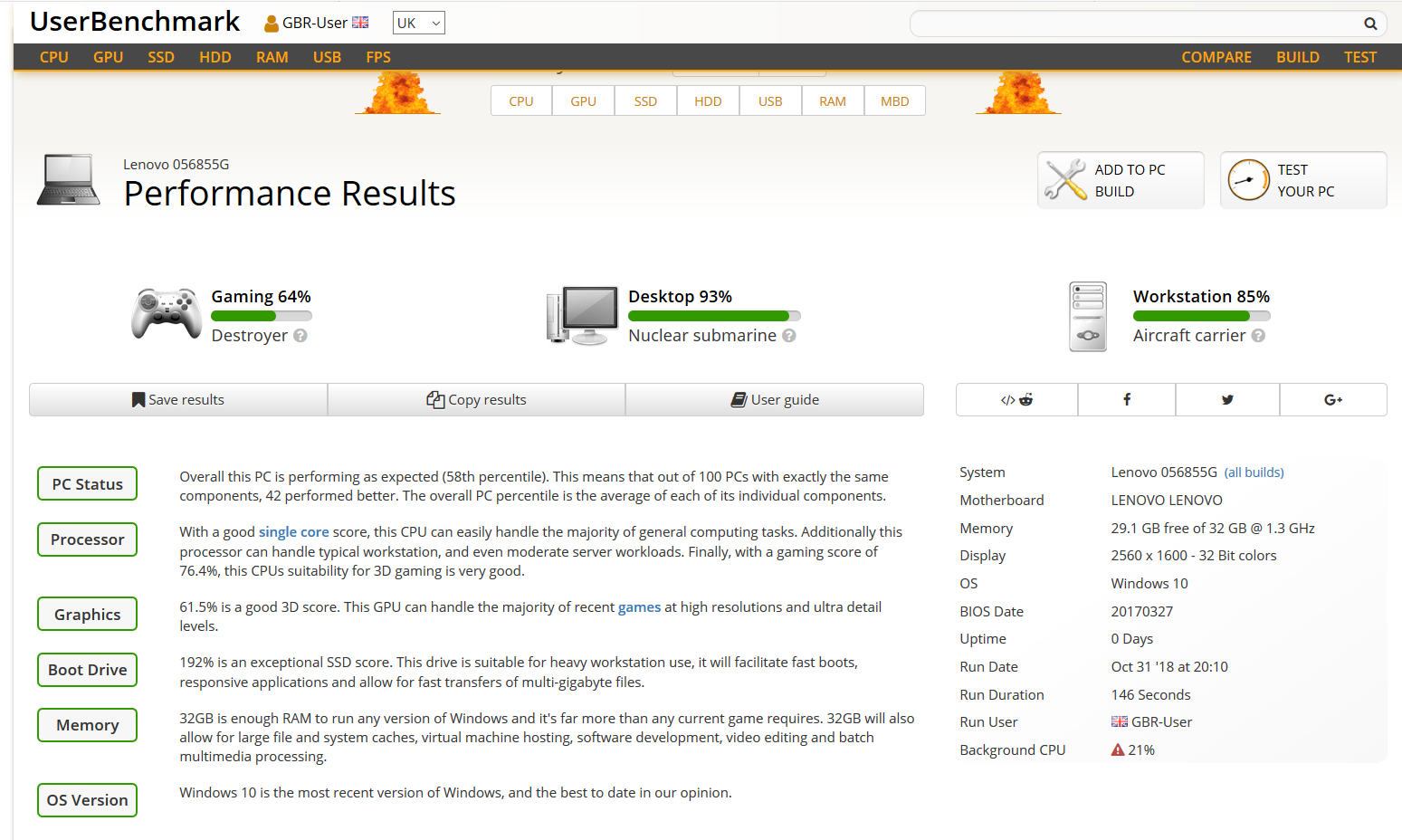Click Add to PC Build button
1402x840 pixels.
(x=1121, y=180)
